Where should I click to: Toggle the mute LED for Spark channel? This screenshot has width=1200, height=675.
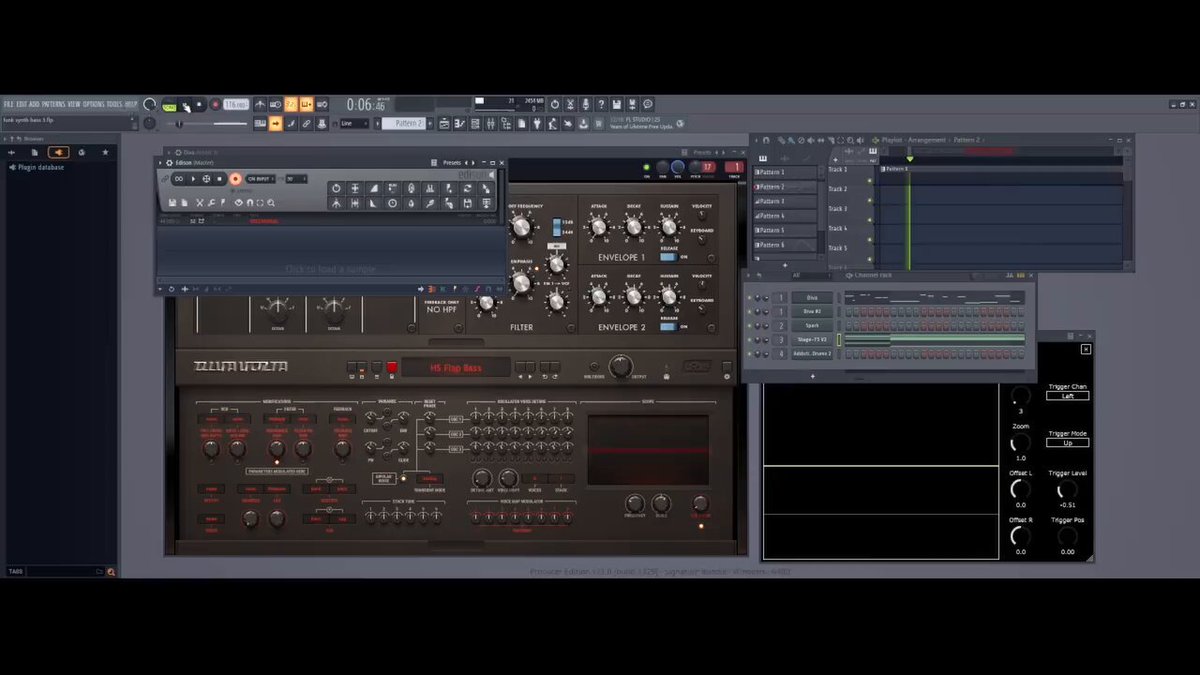pyautogui.click(x=750, y=326)
